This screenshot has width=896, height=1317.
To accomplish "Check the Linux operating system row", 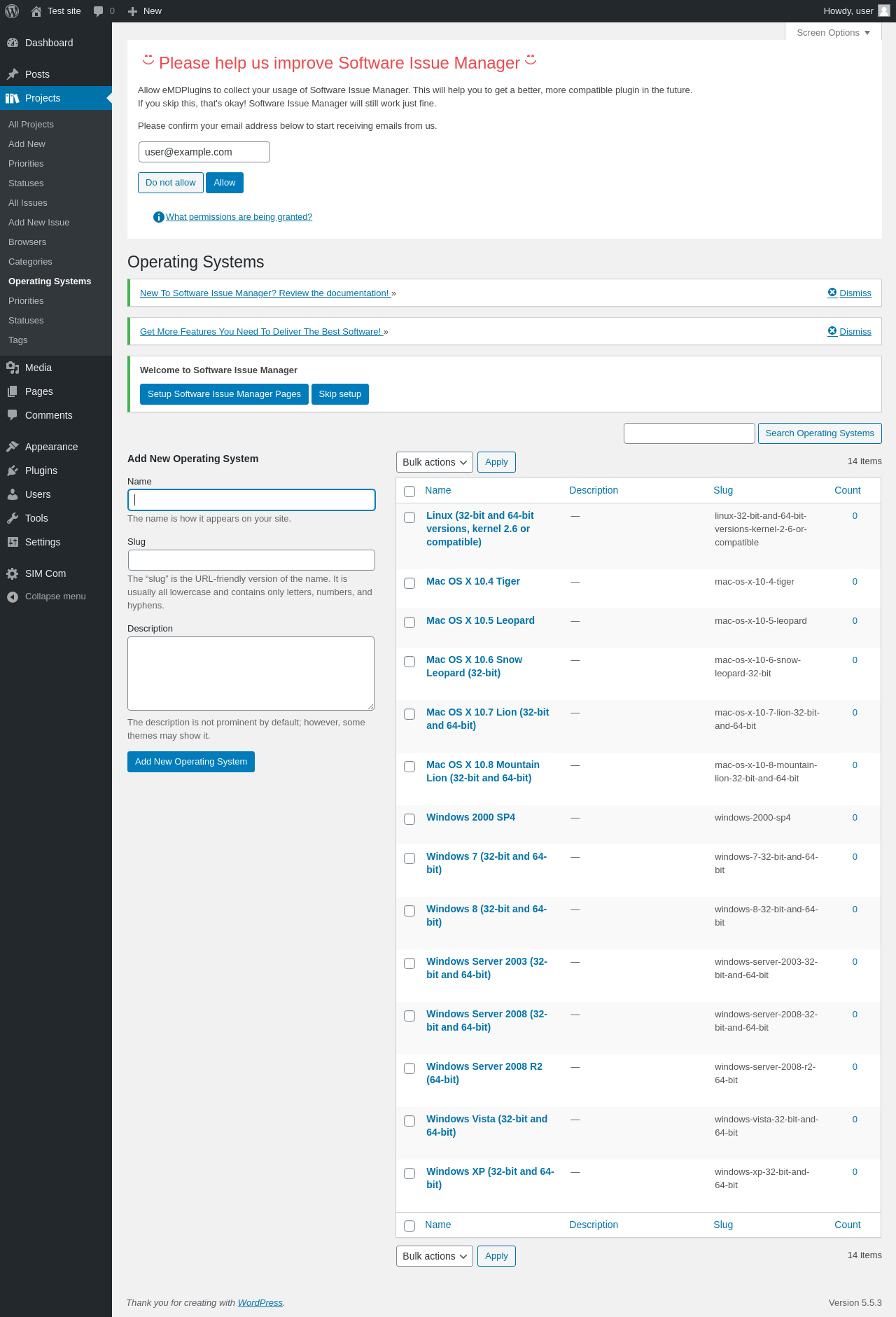I will pos(409,517).
